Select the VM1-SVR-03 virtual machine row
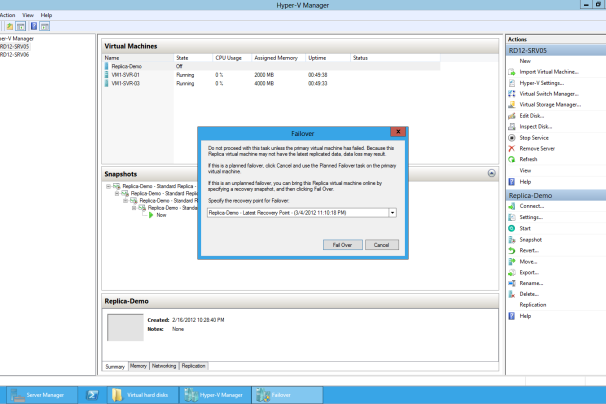 [x=272, y=84]
